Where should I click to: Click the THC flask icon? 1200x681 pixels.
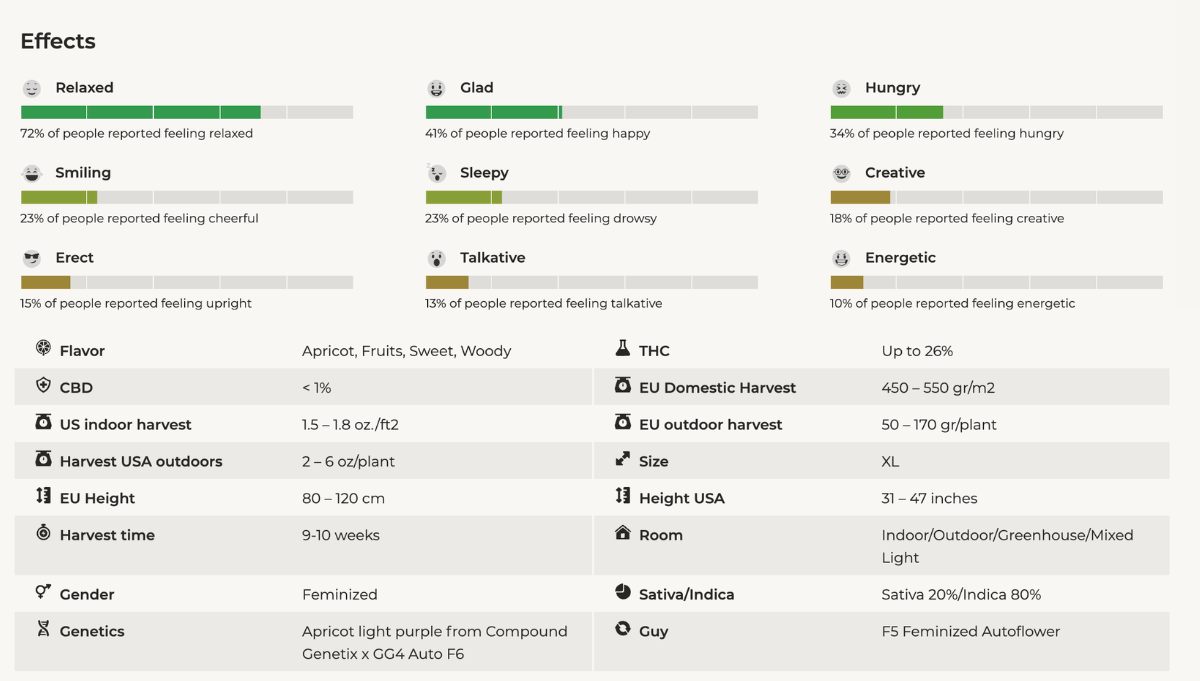click(622, 350)
